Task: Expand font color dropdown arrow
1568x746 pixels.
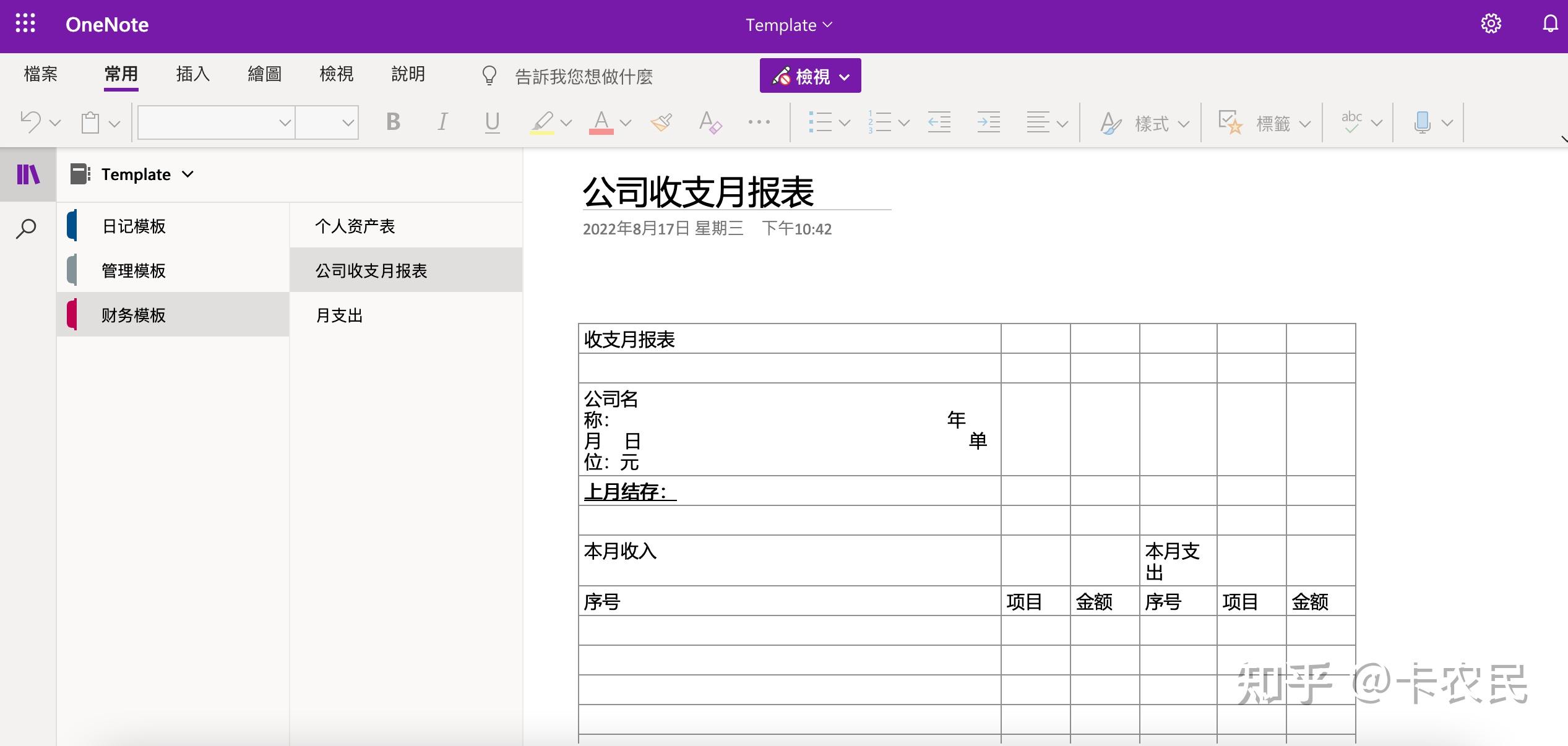Action: [626, 123]
